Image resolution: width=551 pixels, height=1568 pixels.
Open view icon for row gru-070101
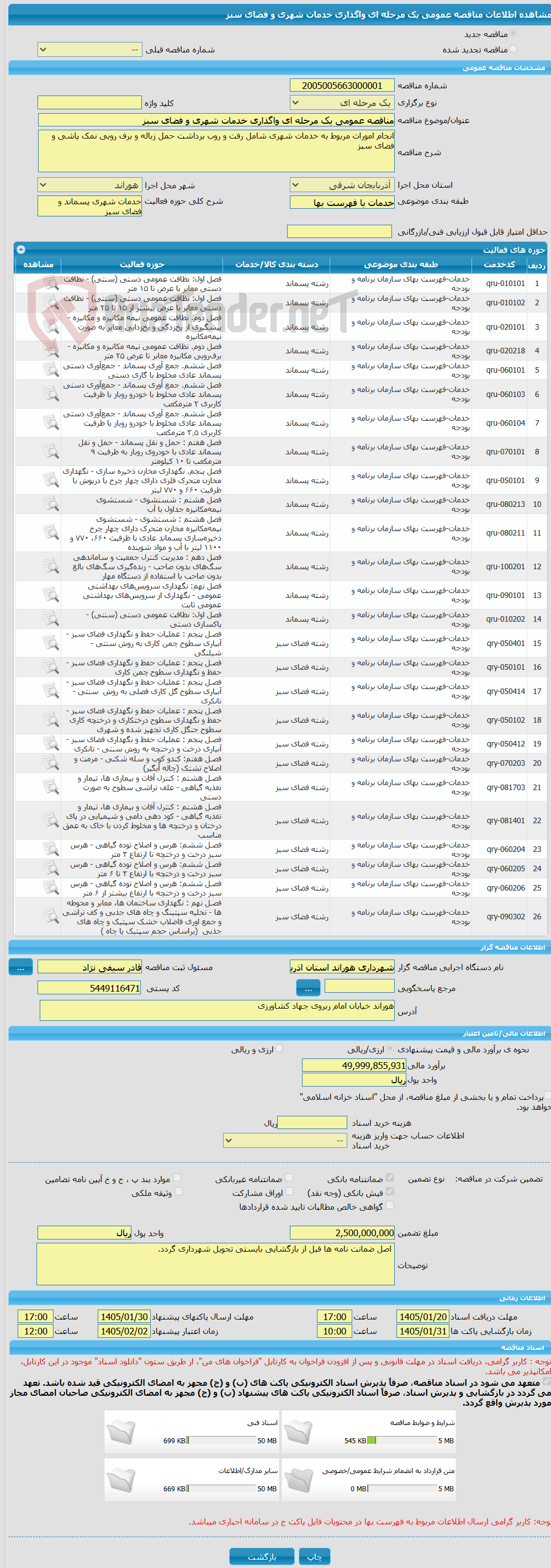(x=51, y=451)
